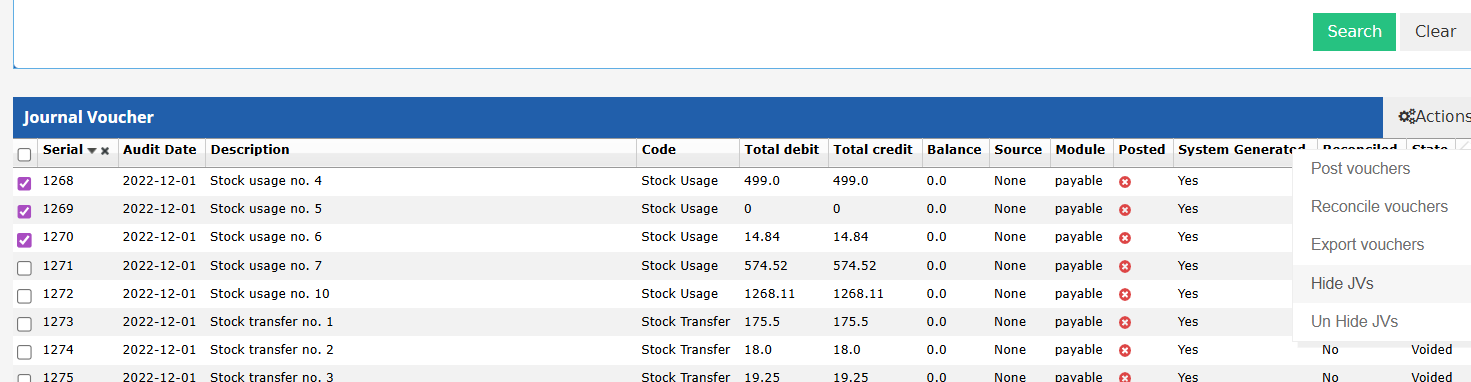Click total debit value 1268.11
The image size is (1471, 382).
tap(770, 294)
